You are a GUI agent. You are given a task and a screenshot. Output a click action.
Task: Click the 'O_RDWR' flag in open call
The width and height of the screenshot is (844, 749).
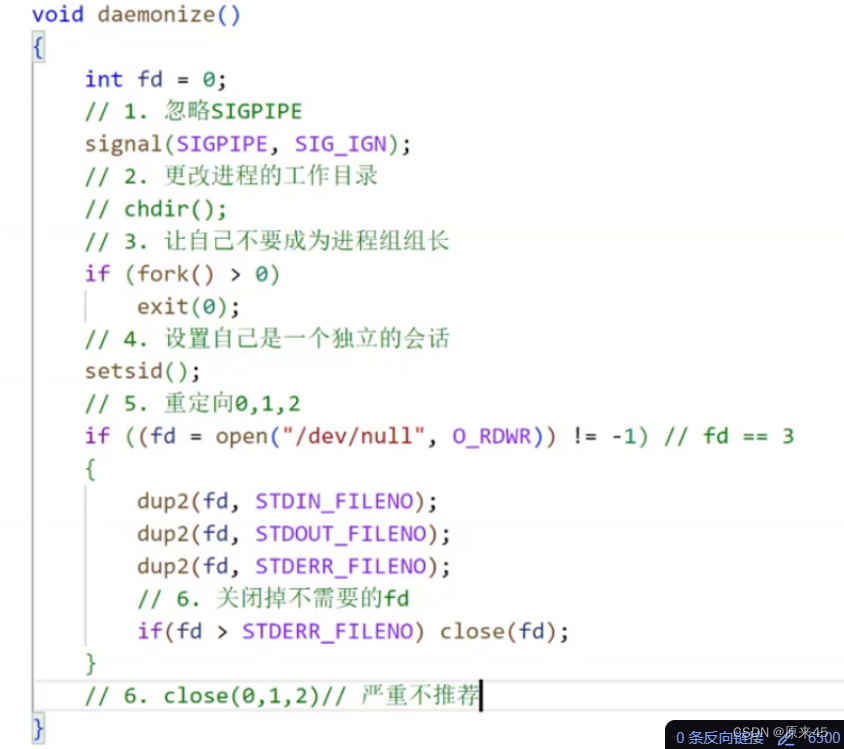pyautogui.click(x=491, y=436)
